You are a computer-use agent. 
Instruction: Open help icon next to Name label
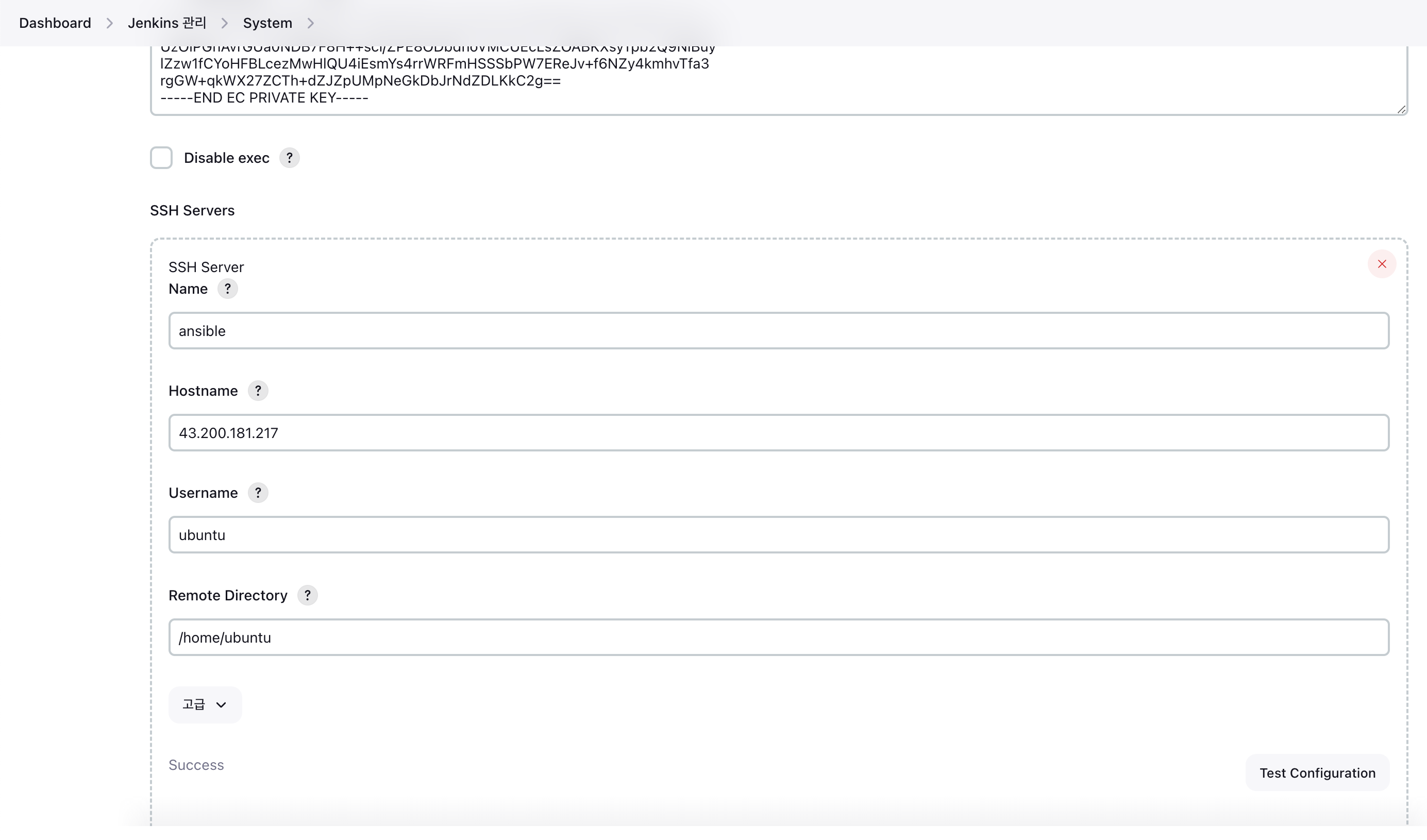click(x=228, y=289)
